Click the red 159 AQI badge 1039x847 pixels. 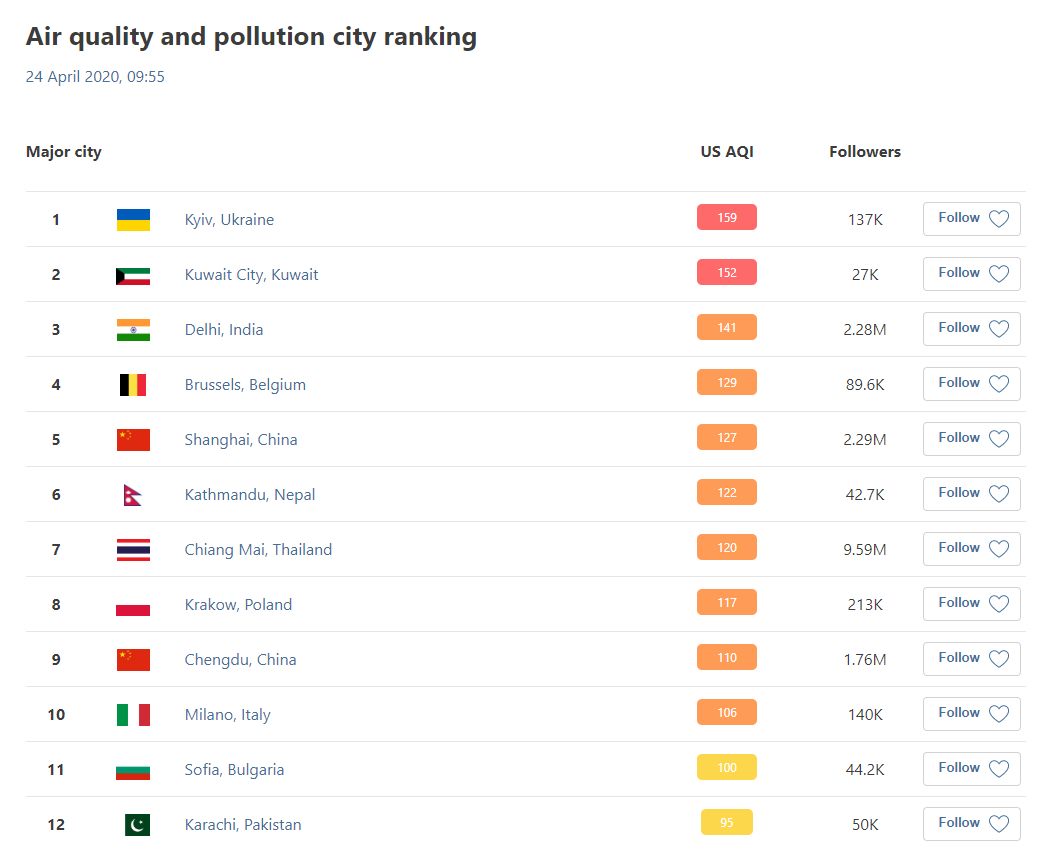[726, 217]
